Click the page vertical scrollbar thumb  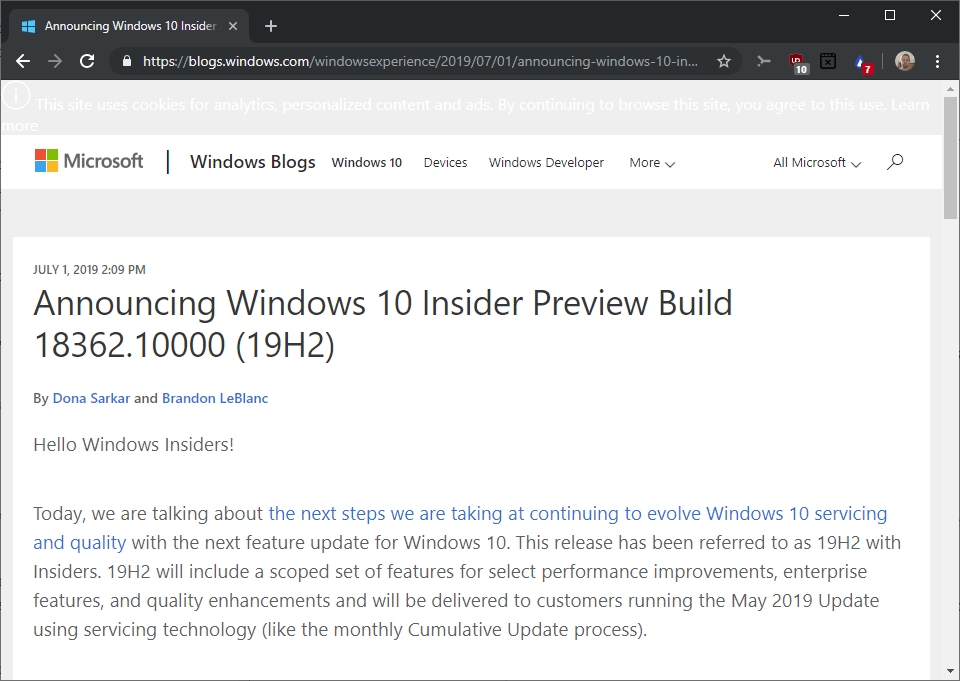950,158
